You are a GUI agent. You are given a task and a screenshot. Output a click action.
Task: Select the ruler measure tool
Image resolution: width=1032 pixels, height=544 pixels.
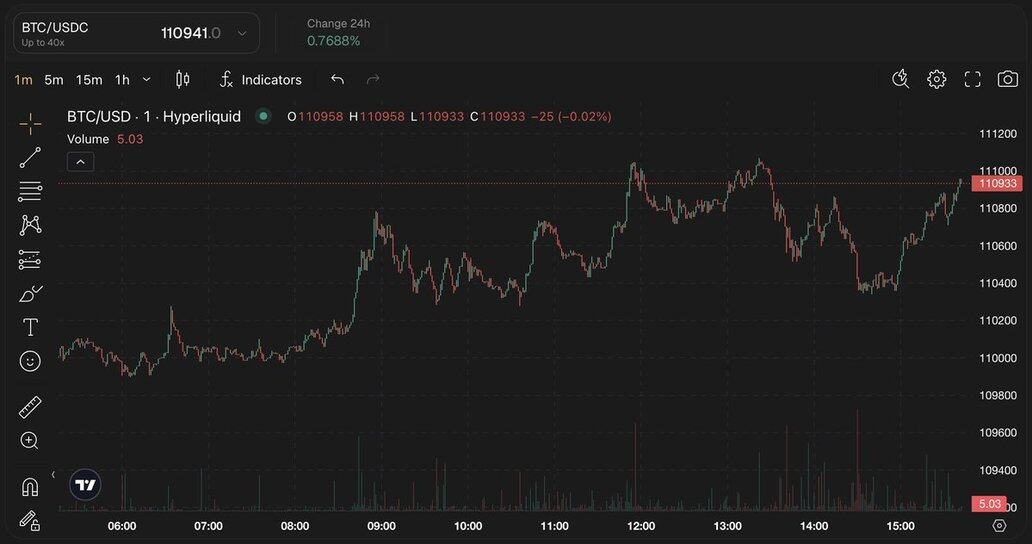(30, 407)
